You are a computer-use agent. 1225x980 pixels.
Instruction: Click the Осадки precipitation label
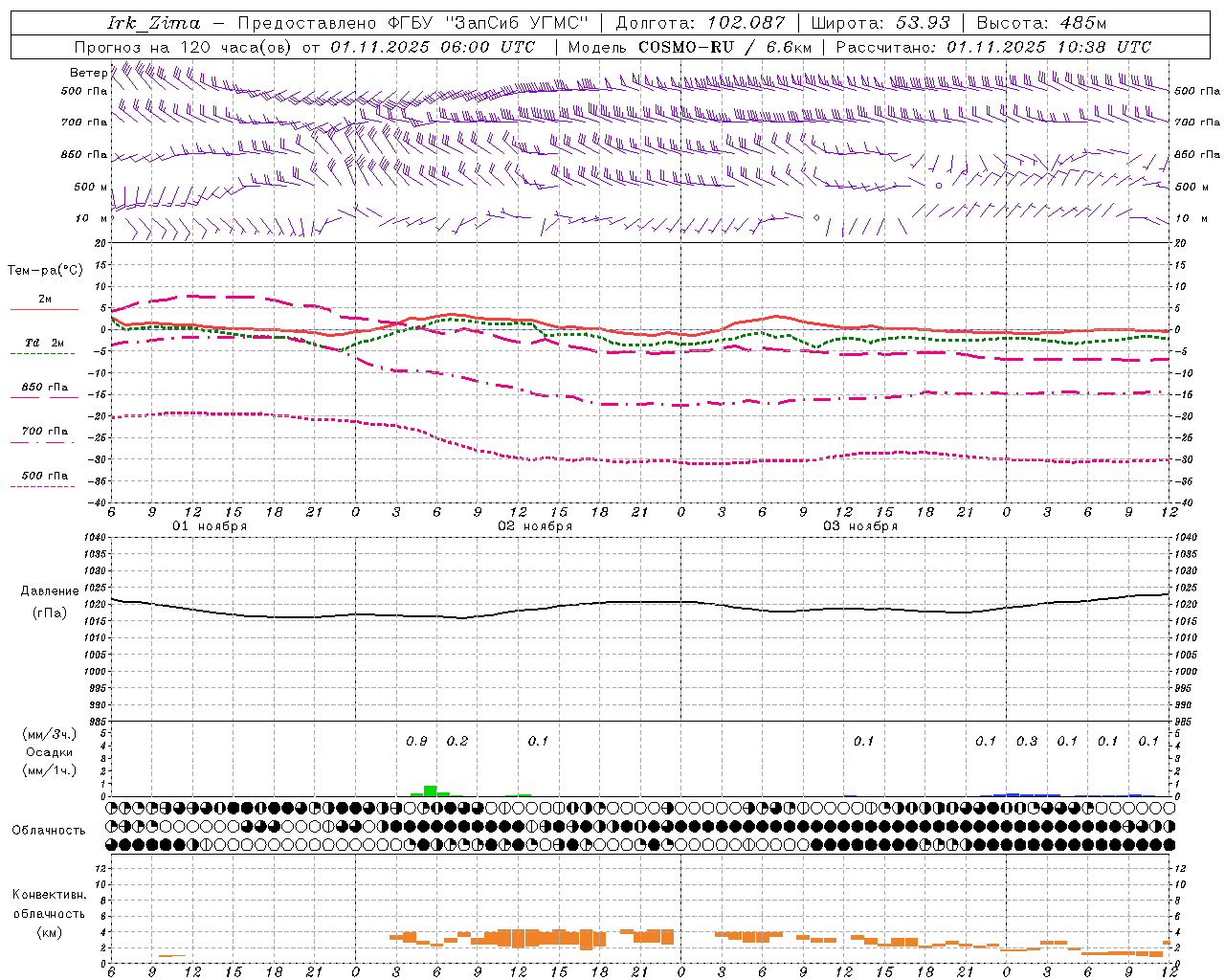50,752
